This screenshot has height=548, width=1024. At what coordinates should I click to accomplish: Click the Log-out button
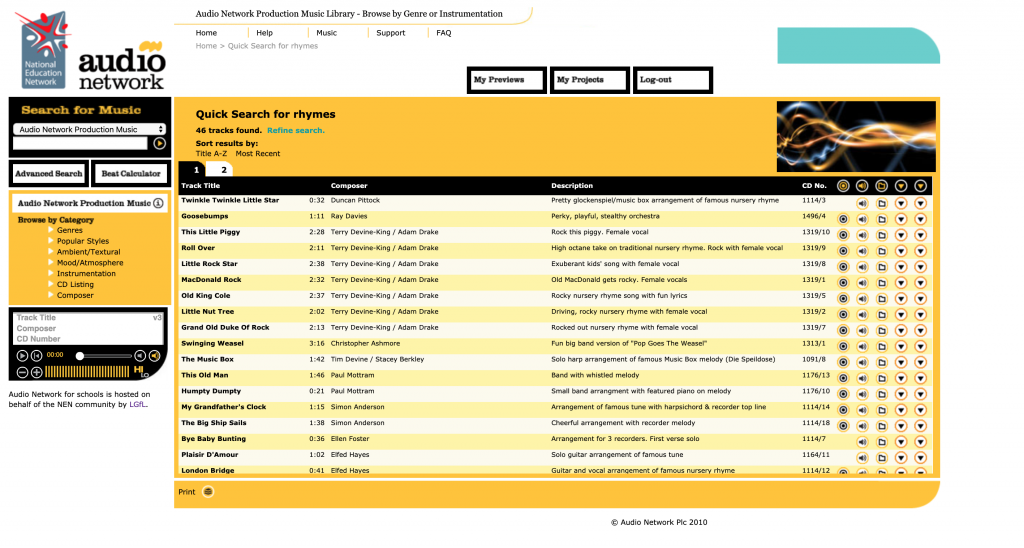pos(673,80)
